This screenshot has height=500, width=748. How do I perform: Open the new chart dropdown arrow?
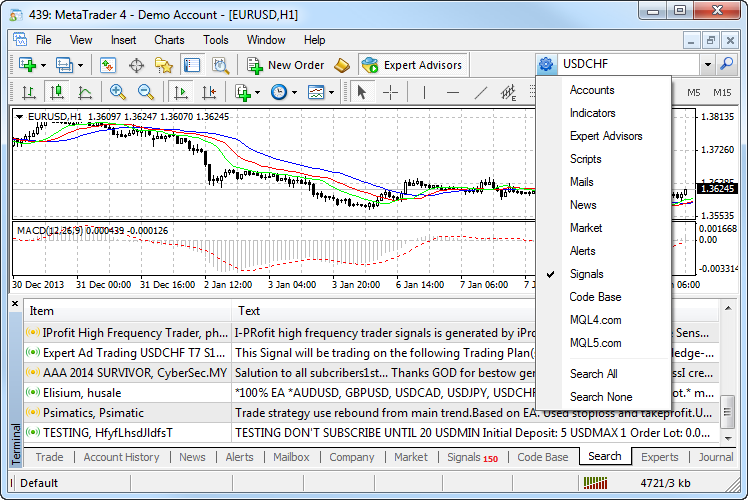(43, 65)
